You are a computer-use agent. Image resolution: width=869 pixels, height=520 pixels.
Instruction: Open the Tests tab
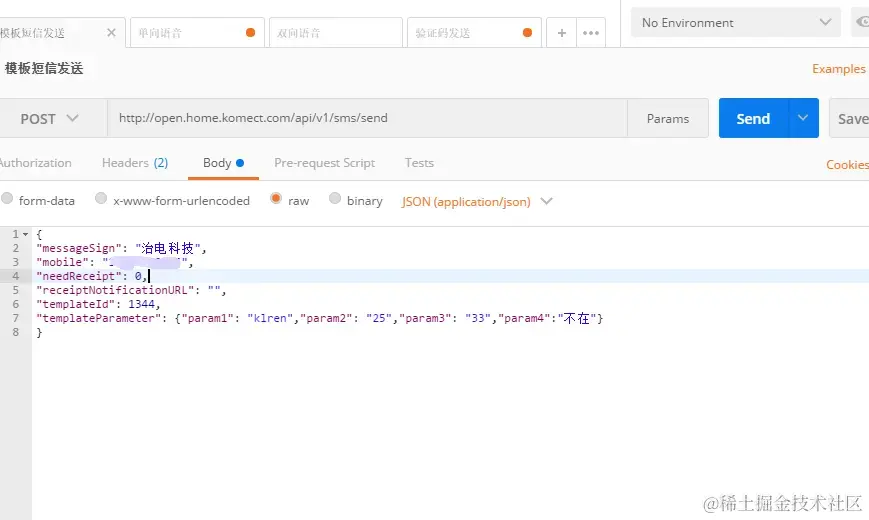(419, 163)
